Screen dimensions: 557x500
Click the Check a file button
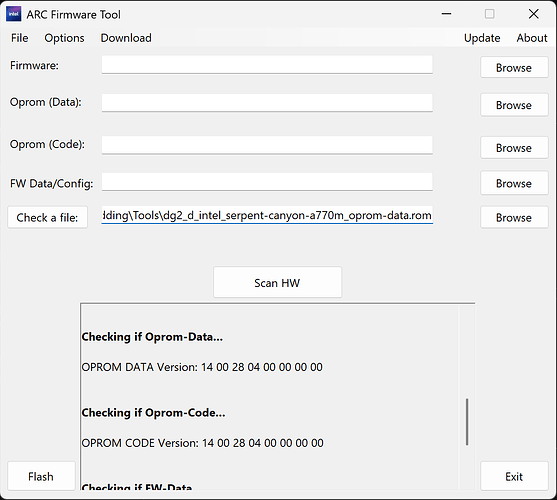(48, 217)
